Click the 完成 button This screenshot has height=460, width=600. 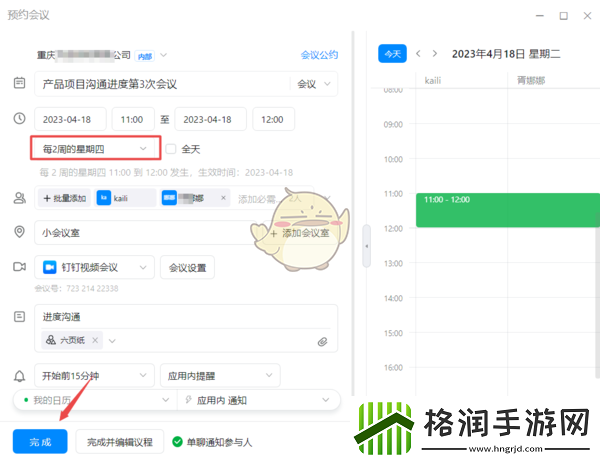(40, 442)
